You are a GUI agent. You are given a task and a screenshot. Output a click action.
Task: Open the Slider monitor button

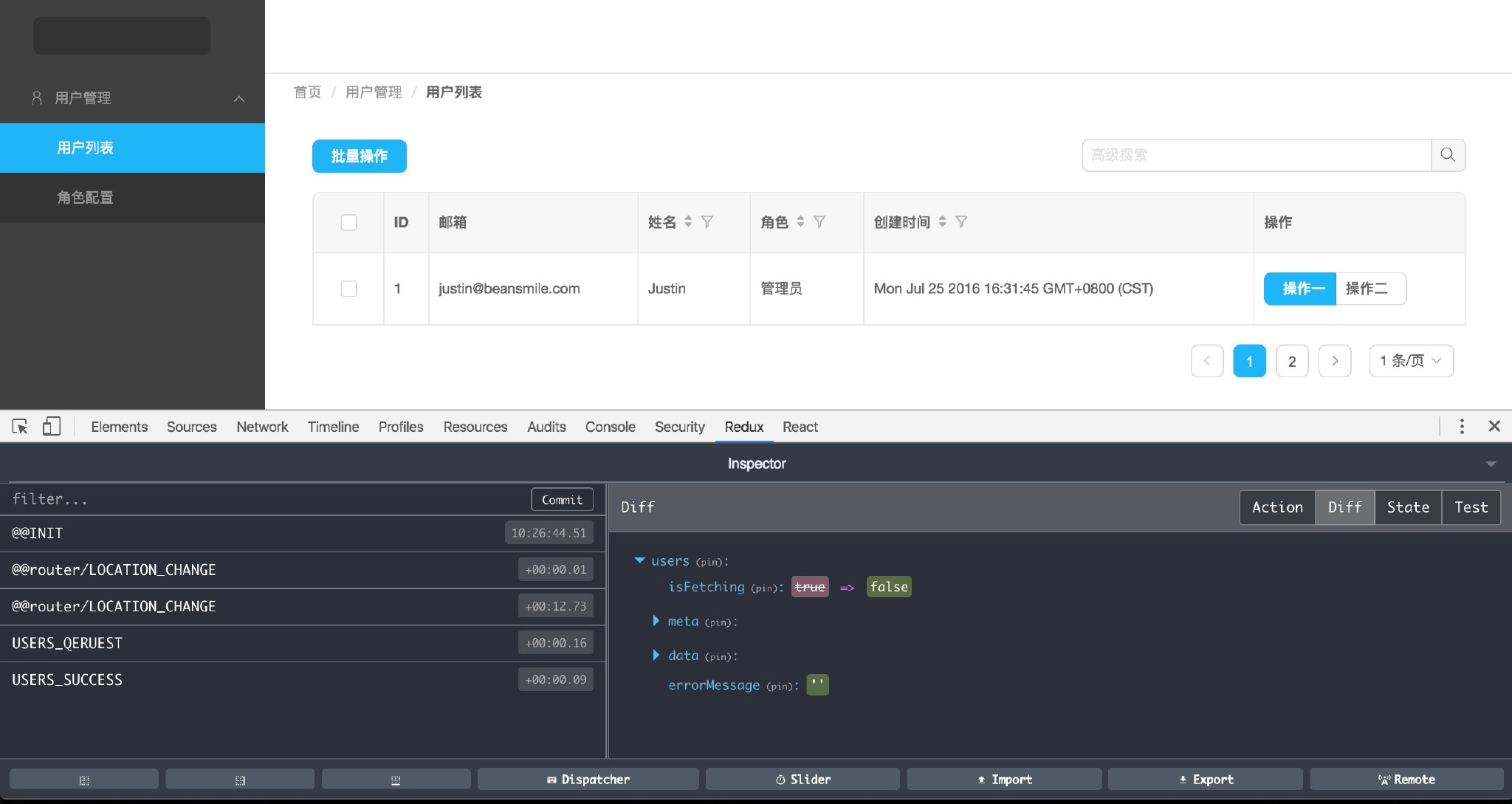803,779
